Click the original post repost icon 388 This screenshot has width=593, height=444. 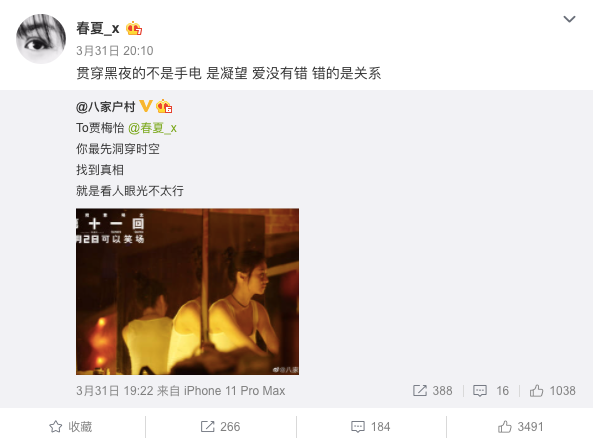tap(432, 391)
